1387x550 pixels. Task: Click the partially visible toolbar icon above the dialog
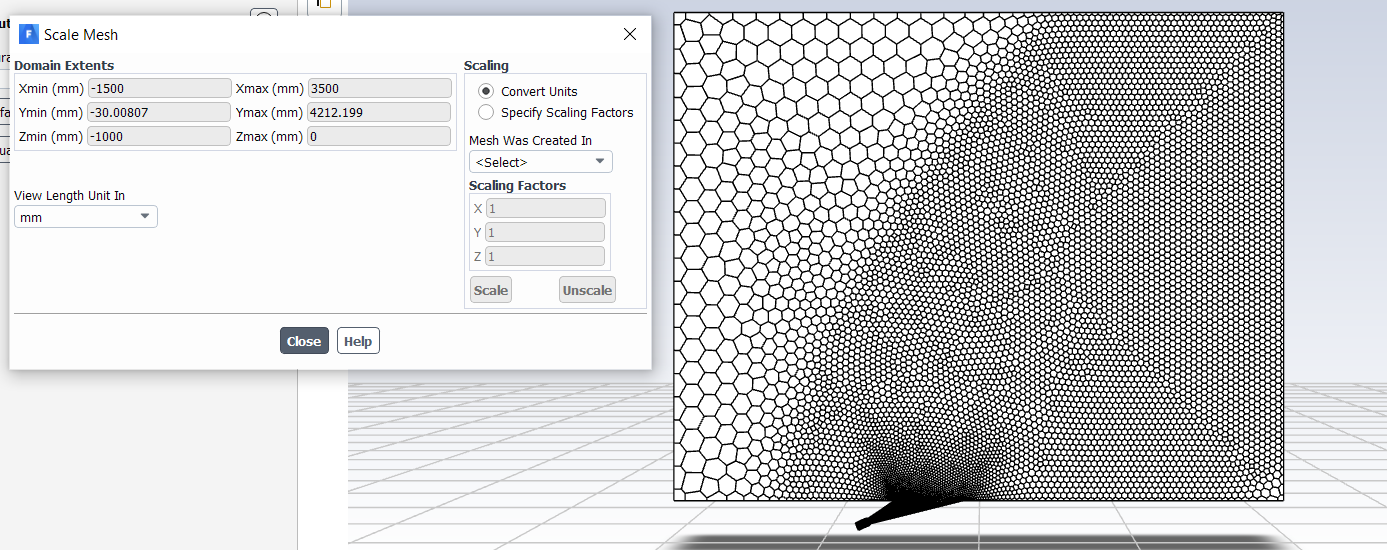(324, 4)
